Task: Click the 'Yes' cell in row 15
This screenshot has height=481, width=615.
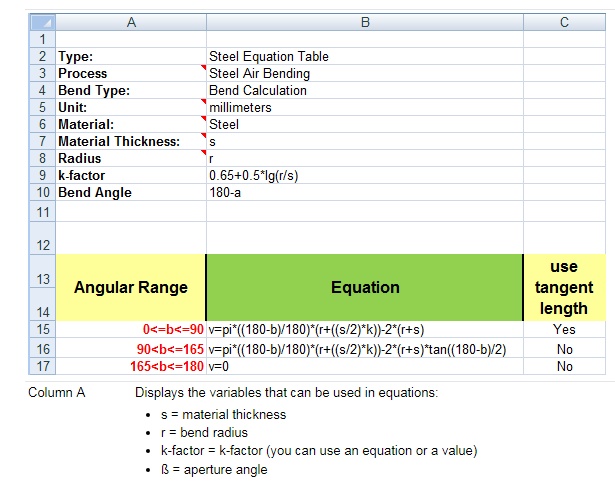Action: click(x=564, y=329)
